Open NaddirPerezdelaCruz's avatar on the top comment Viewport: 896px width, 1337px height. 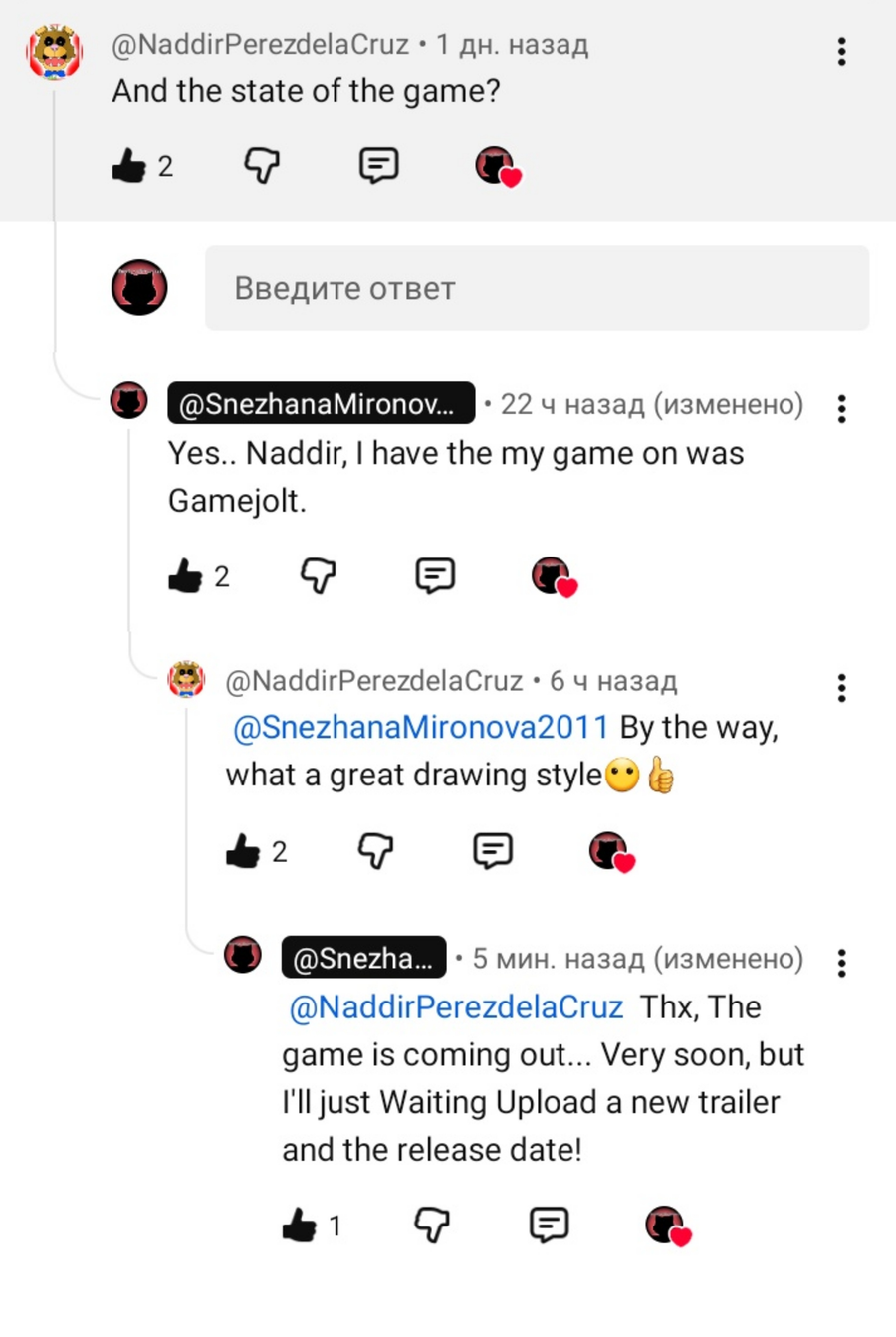(55, 52)
